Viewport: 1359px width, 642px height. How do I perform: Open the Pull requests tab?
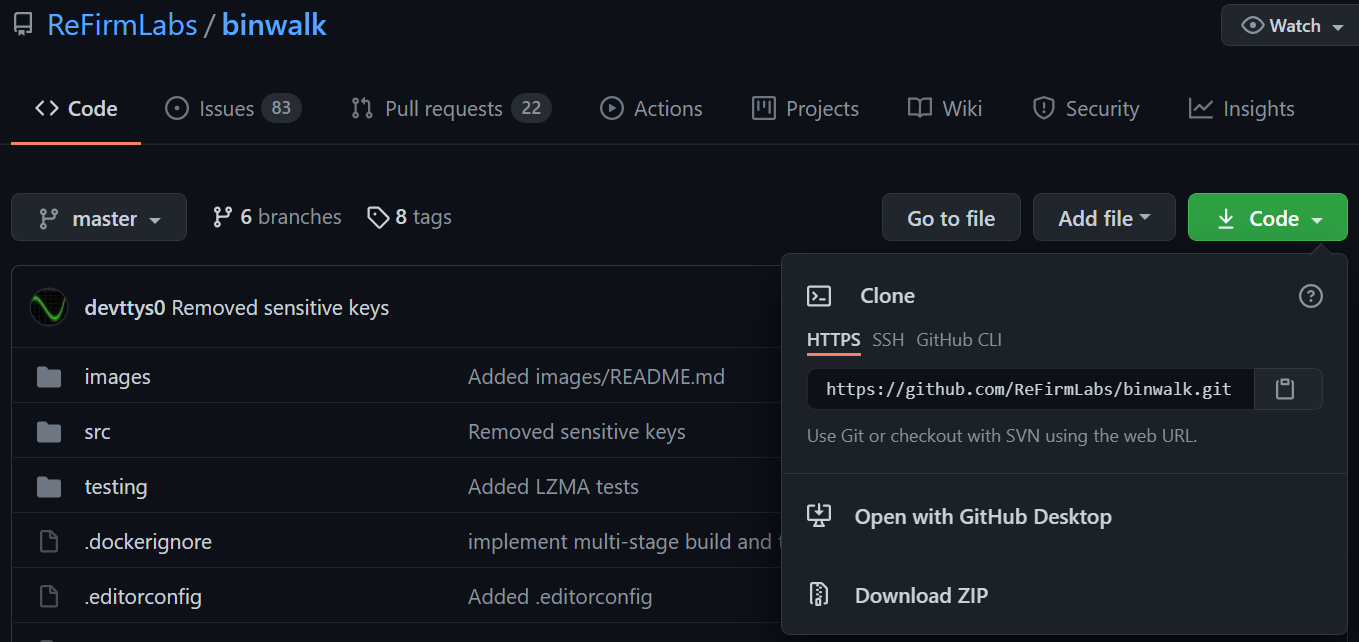tap(450, 109)
